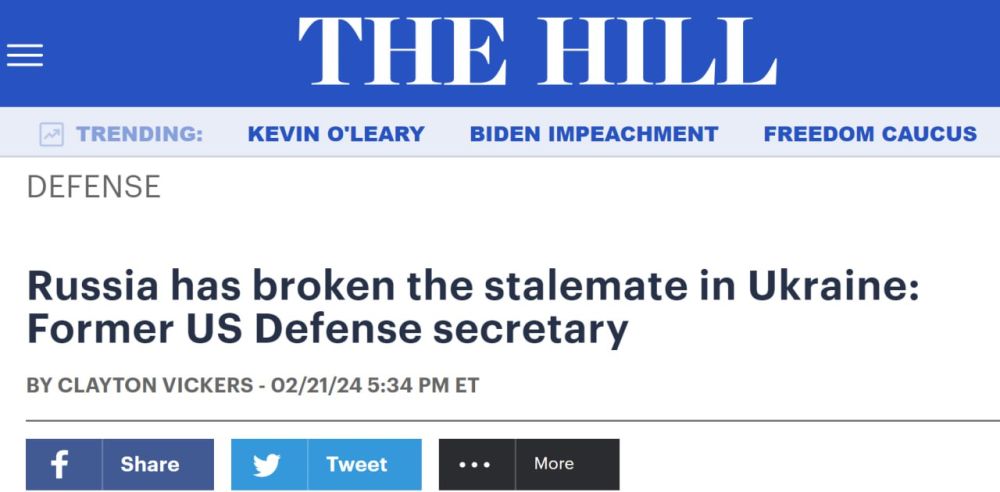This screenshot has height=492, width=1000.
Task: Expand the More sharing options
Action: click(554, 464)
